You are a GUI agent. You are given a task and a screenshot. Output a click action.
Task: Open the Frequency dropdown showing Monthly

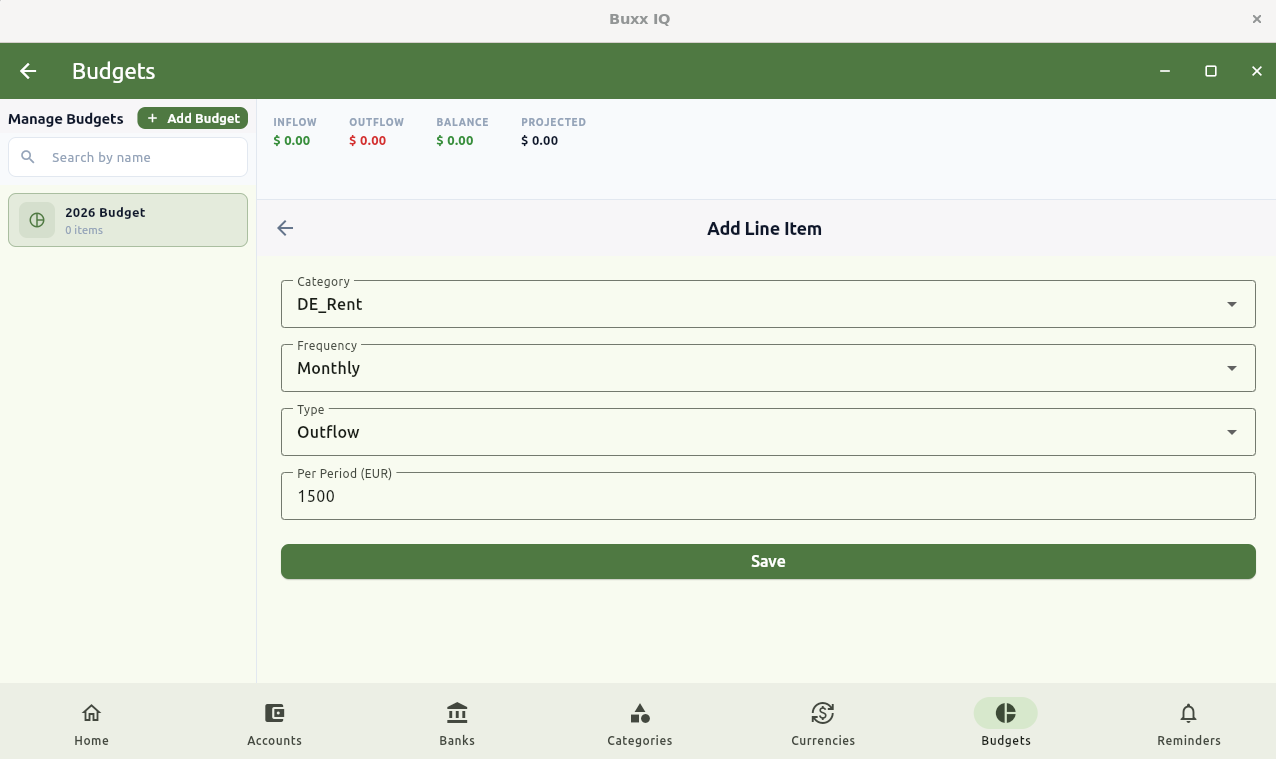tap(768, 368)
